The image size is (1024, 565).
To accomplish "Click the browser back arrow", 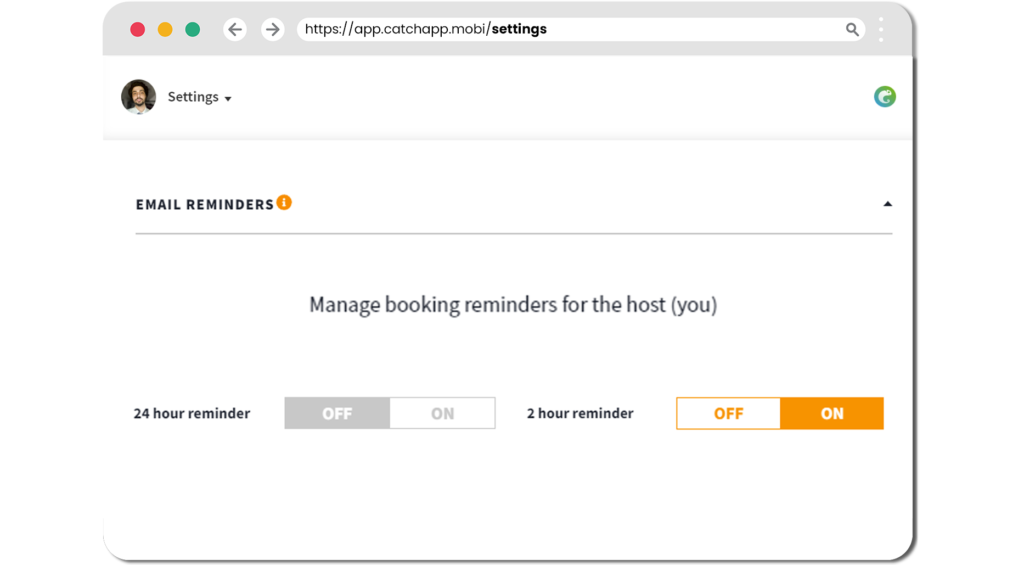I will point(235,29).
